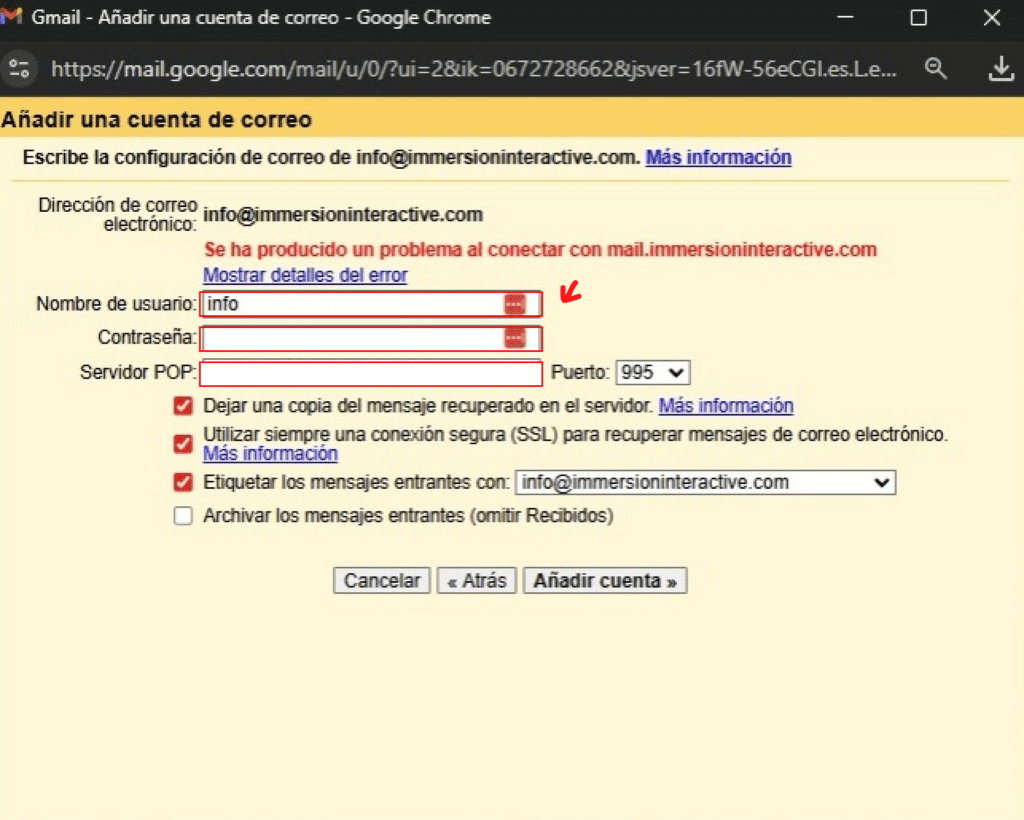Click the zoom magnifier icon in address bar
Image resolution: width=1024 pixels, height=820 pixels.
coord(936,68)
